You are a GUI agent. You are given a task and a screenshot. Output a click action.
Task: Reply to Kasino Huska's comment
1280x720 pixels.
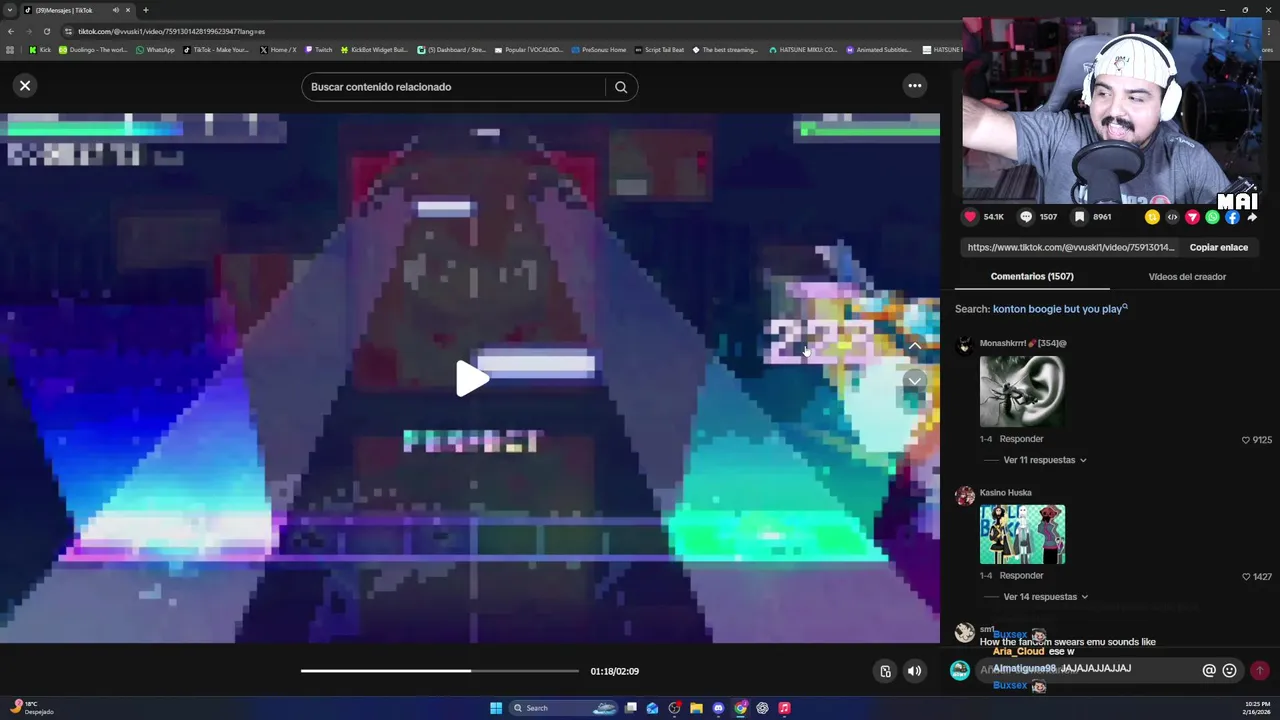1021,576
